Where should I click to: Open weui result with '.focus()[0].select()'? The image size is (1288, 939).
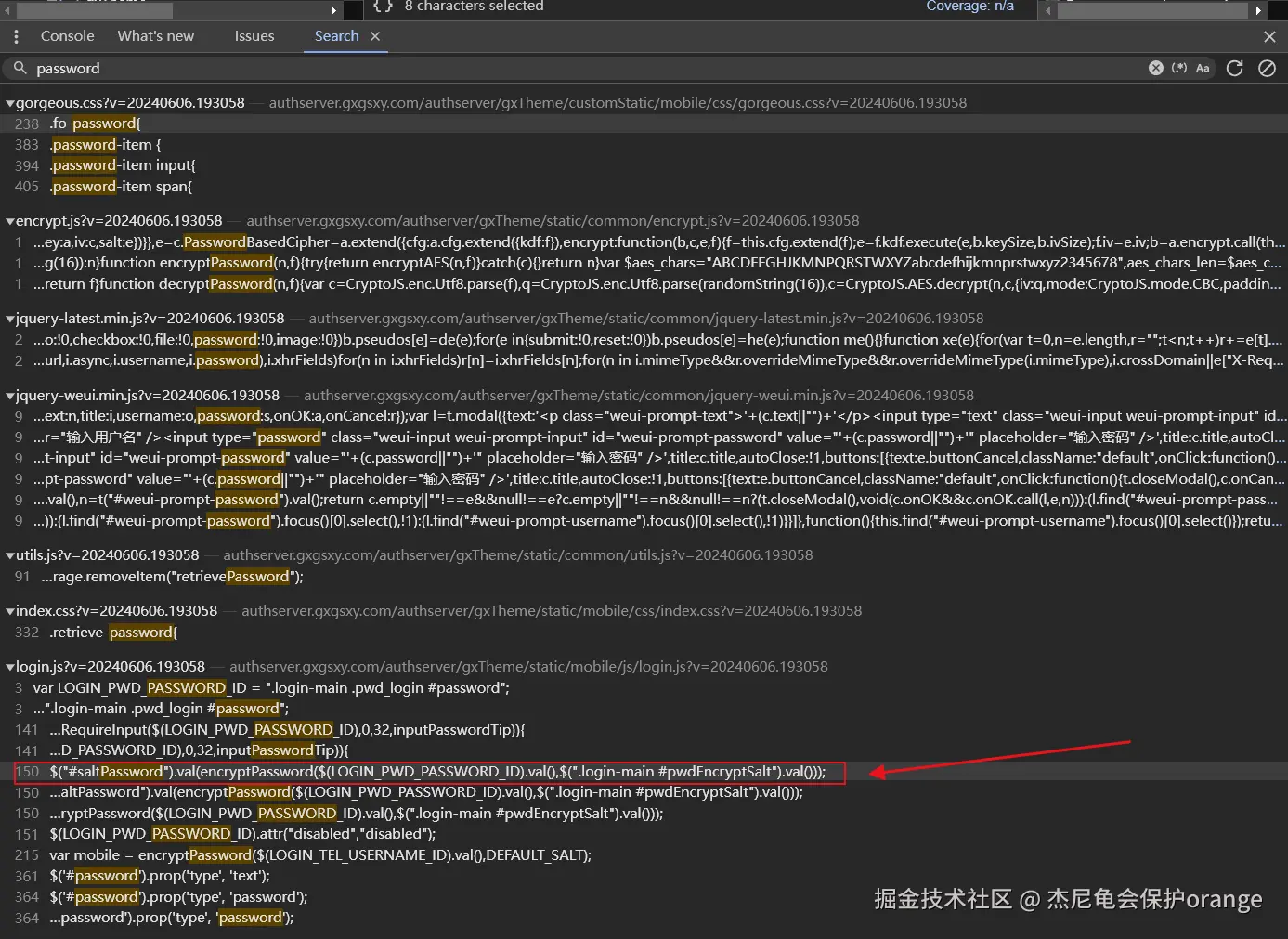(644, 521)
